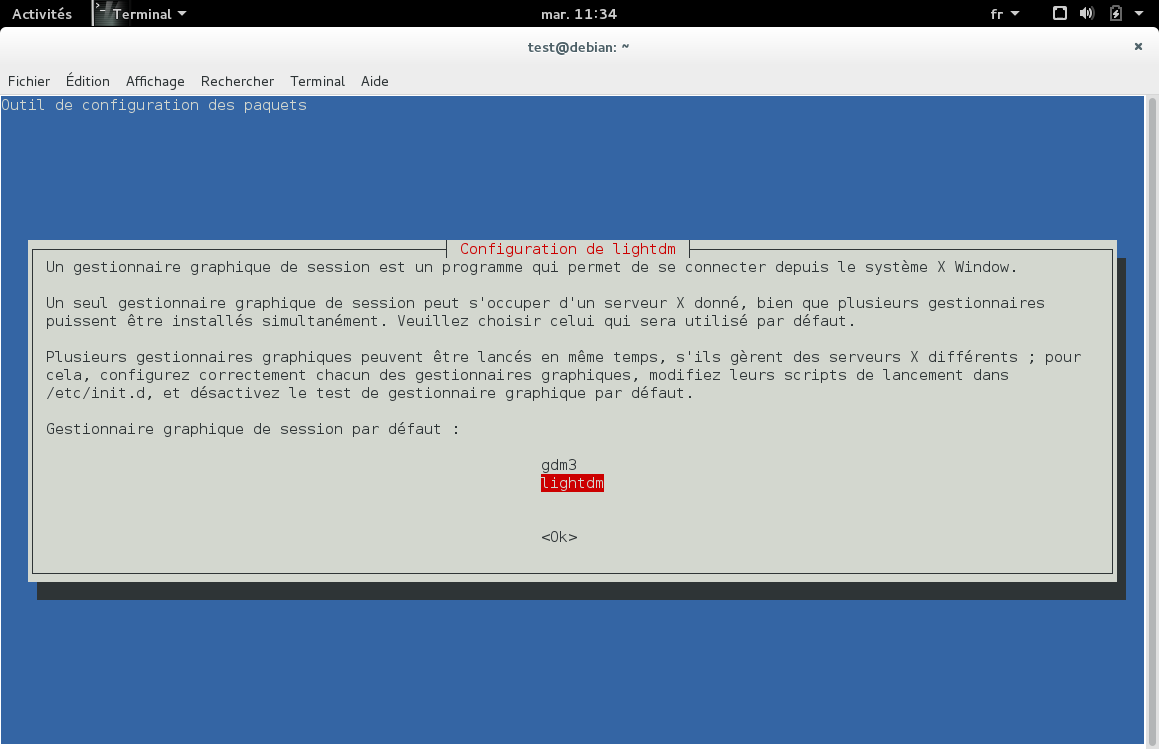Screen dimensions: 1159x749
Task: Open the Aide menu
Action: [x=375, y=81]
